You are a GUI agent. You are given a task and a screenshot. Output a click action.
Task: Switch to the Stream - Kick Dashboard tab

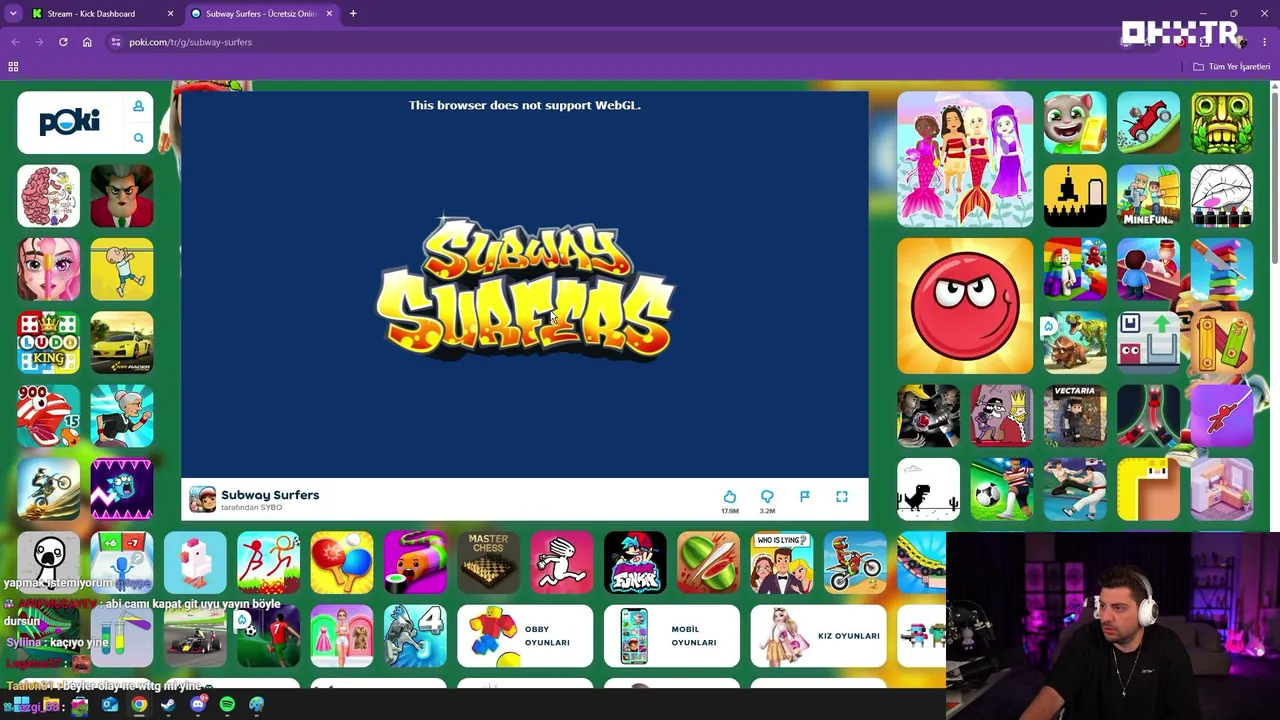coord(101,14)
